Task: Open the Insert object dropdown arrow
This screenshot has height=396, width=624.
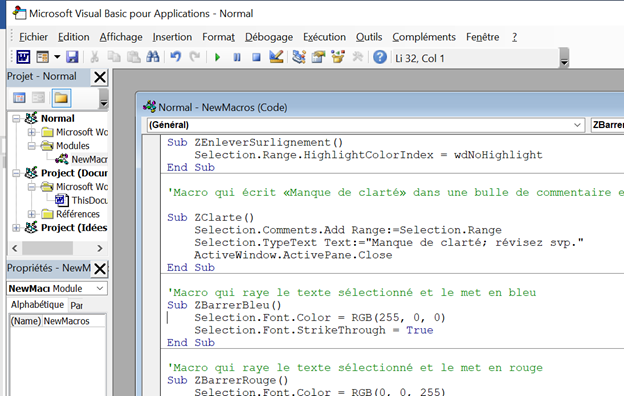Action: coord(57,57)
